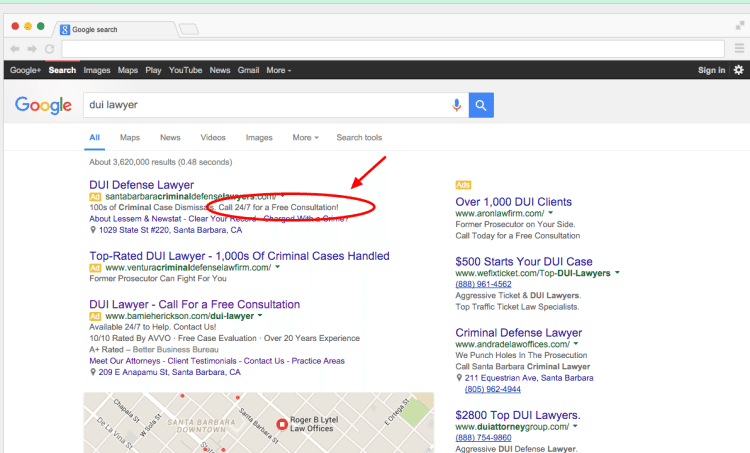Call phone number (888) 961-4562
Viewport: 750px width, 453px height.
pyautogui.click(x=483, y=284)
